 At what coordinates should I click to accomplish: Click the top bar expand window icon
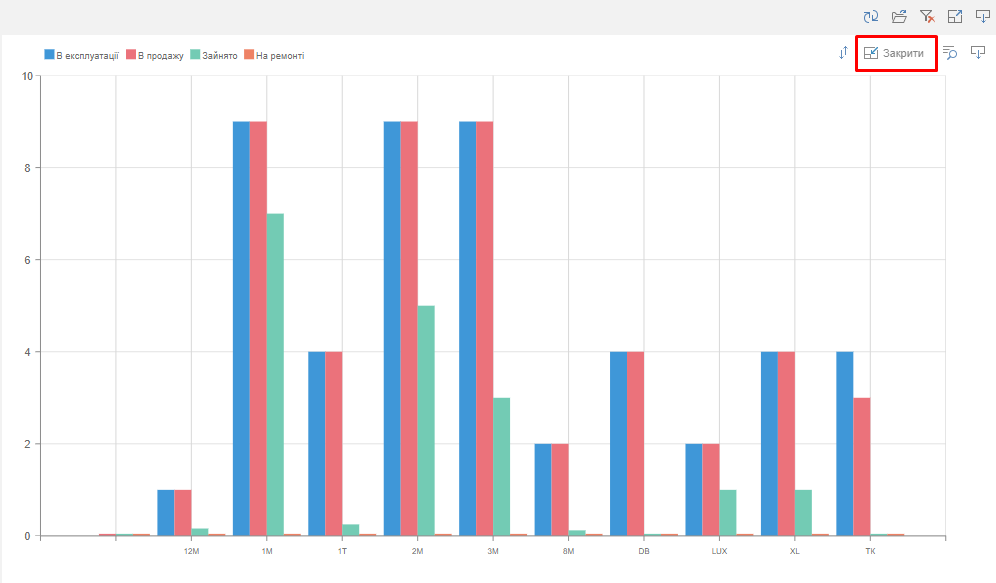(x=955, y=16)
